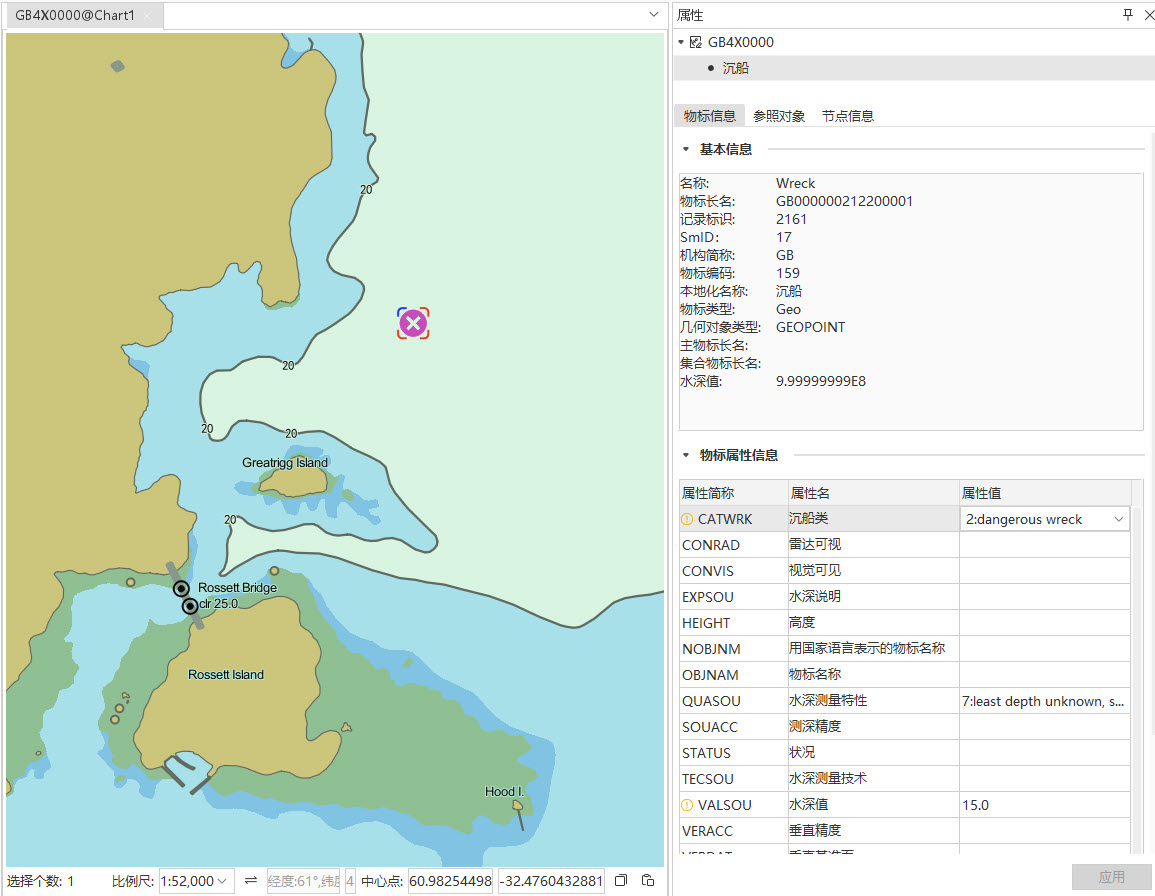Click the VALSOU value field 15.0
Viewport: 1155px width, 896px height.
coord(1044,805)
